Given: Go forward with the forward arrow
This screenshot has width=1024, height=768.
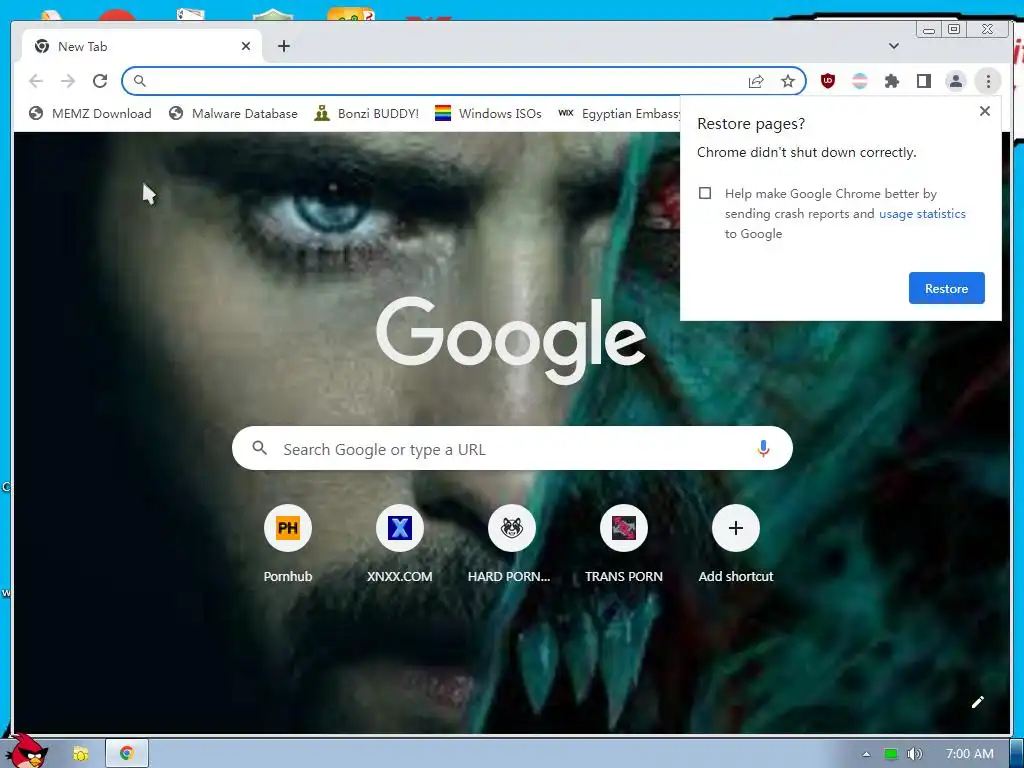Looking at the screenshot, I should click(x=68, y=81).
